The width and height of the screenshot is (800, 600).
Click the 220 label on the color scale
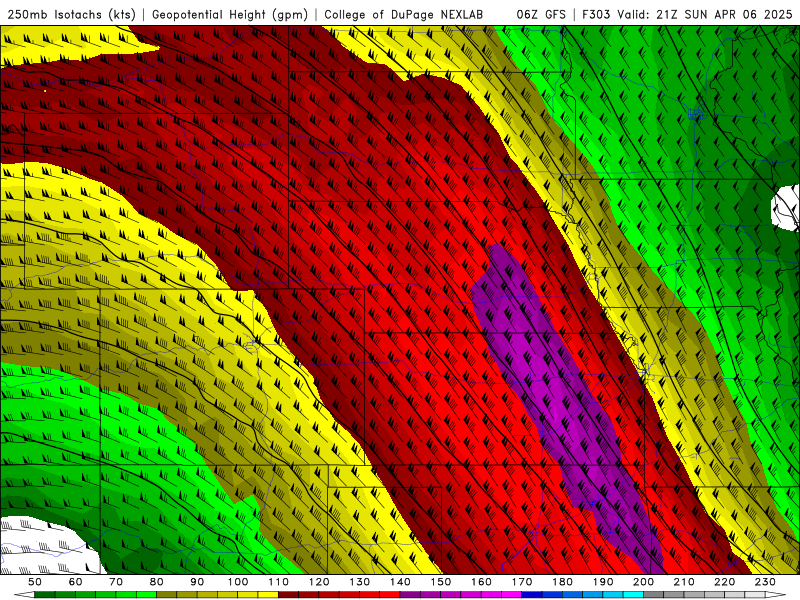coord(724,582)
